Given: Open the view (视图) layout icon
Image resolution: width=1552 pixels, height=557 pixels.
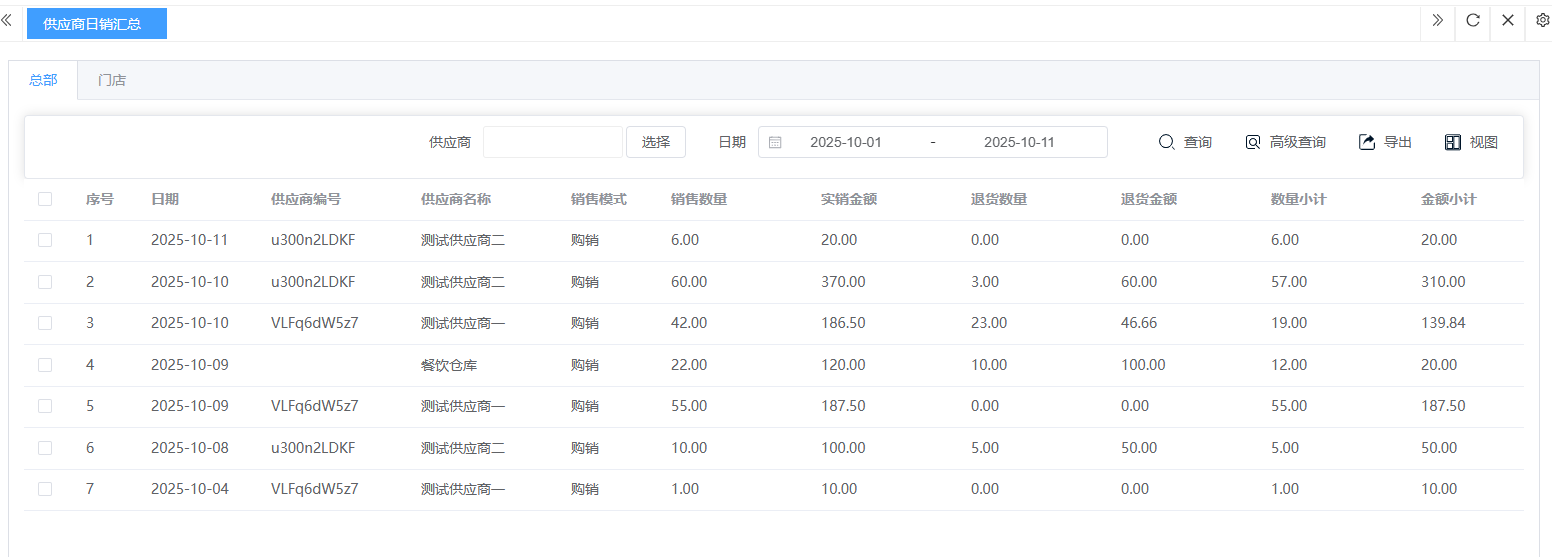Looking at the screenshot, I should (x=1453, y=142).
